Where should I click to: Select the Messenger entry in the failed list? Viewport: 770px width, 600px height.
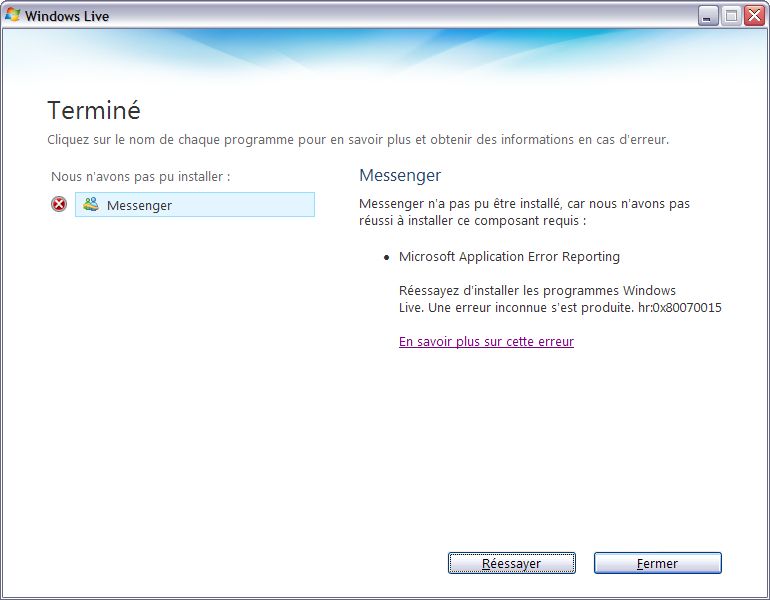click(x=195, y=205)
